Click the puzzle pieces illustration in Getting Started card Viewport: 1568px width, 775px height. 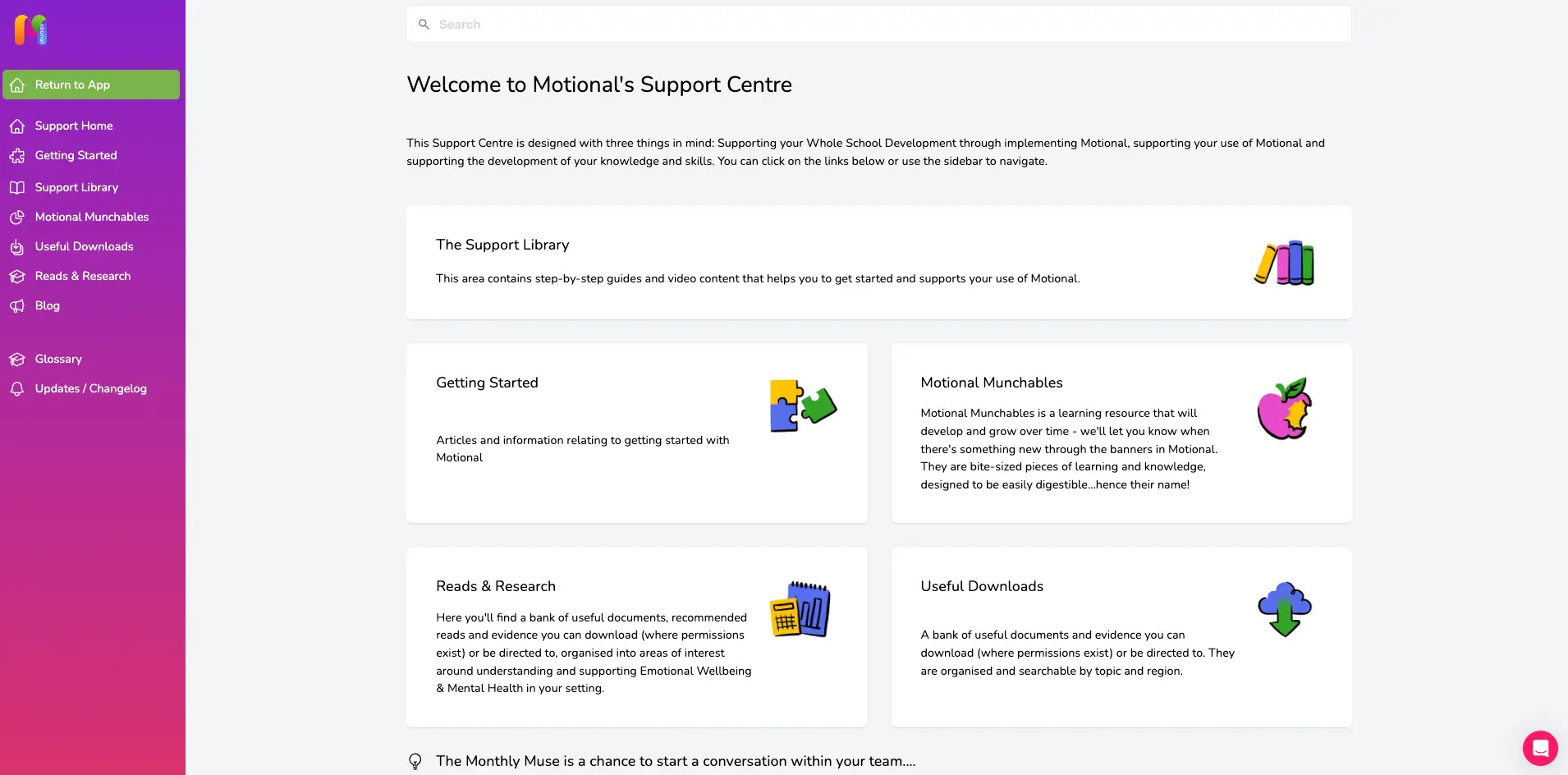point(803,406)
